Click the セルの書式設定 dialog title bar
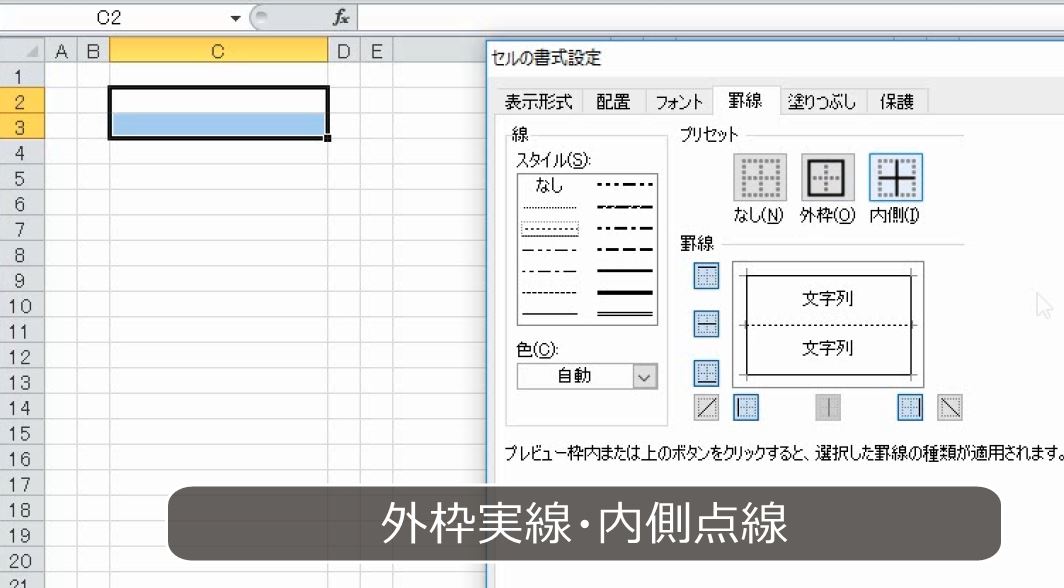1064x588 pixels. coord(775,58)
